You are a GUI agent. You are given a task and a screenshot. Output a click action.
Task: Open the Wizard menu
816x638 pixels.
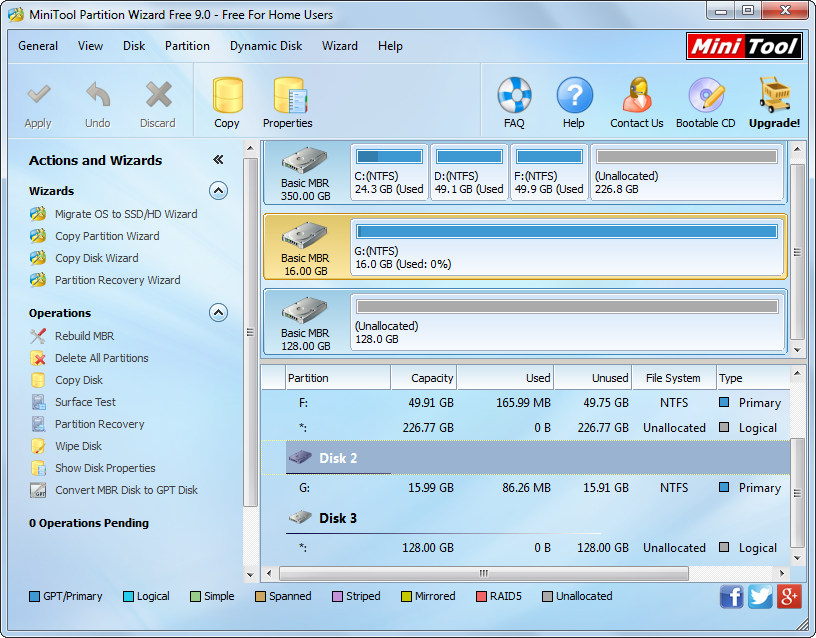pyautogui.click(x=340, y=46)
